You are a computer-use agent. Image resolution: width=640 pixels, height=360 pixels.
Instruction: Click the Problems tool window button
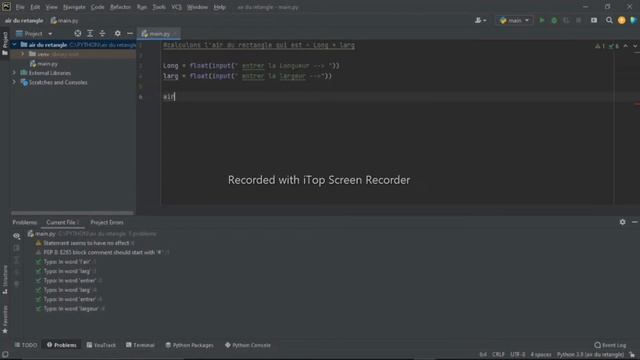tap(62, 345)
